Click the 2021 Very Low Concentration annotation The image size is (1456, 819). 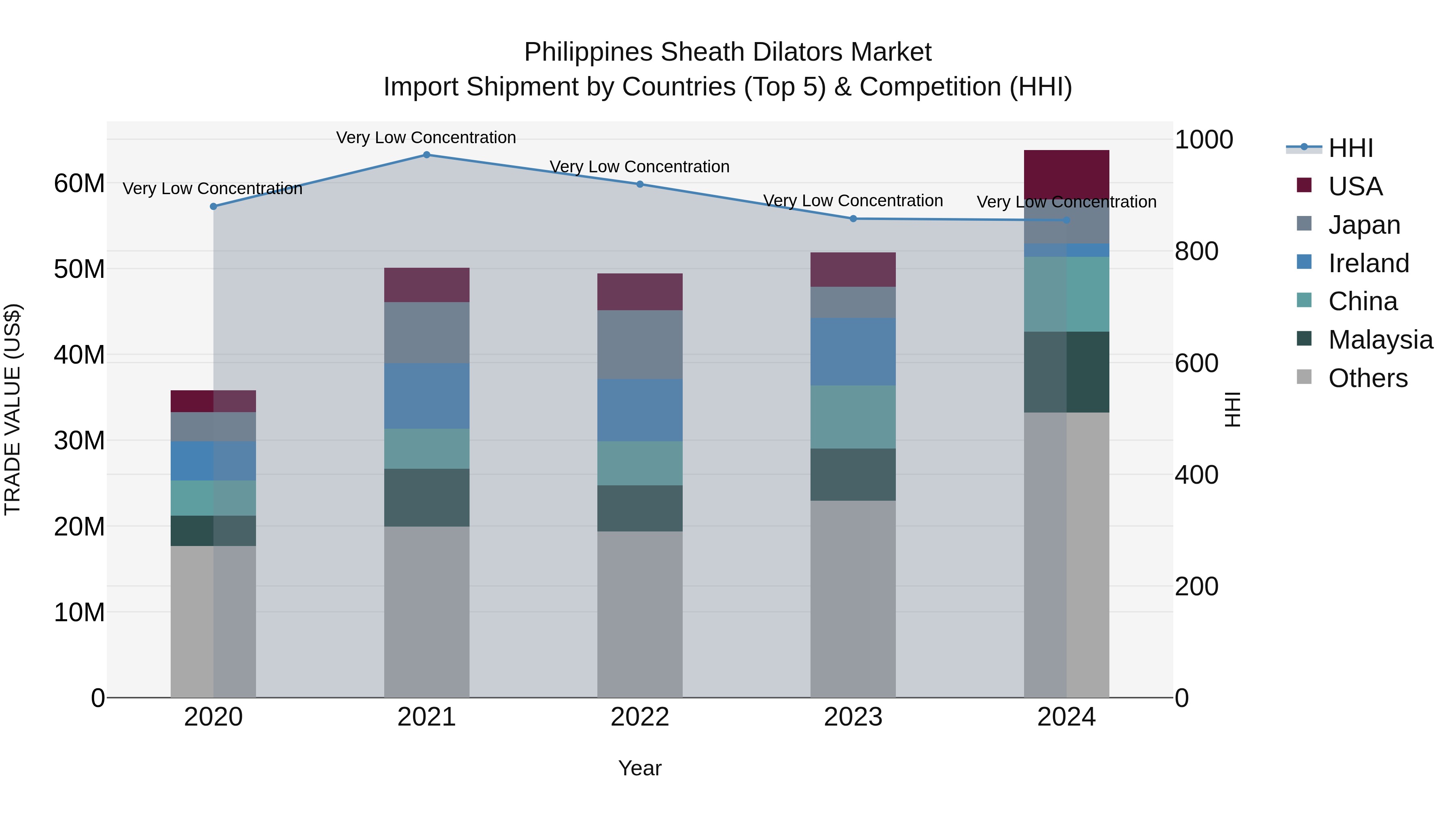pos(426,138)
